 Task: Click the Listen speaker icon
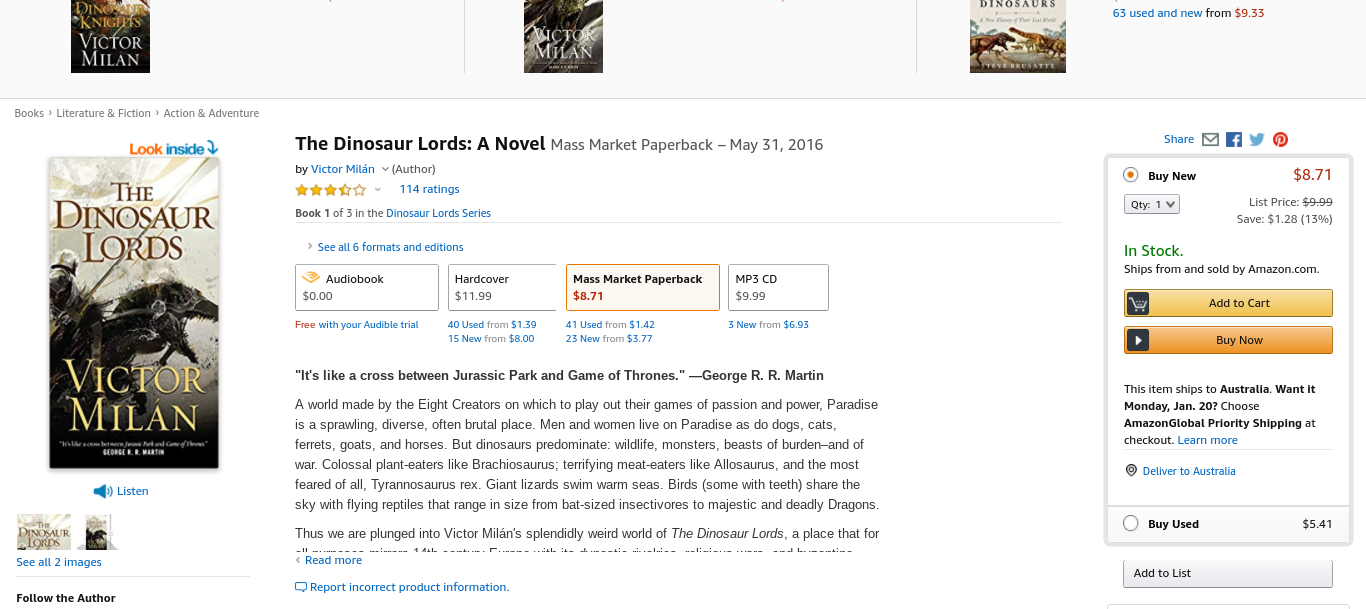[103, 491]
